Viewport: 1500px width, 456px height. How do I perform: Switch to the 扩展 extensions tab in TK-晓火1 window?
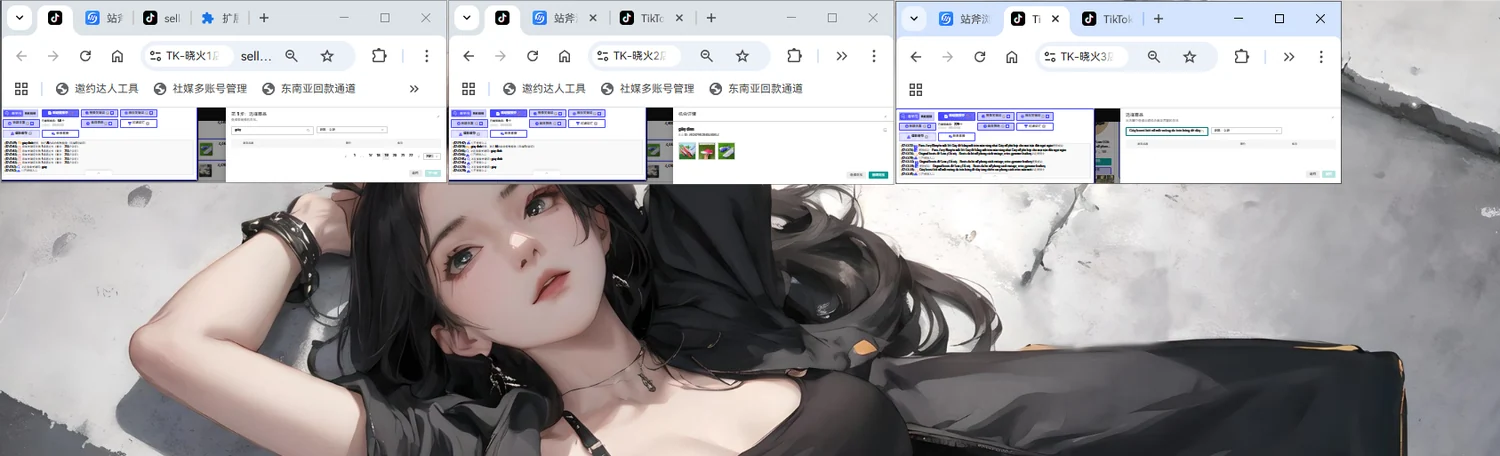(x=219, y=18)
